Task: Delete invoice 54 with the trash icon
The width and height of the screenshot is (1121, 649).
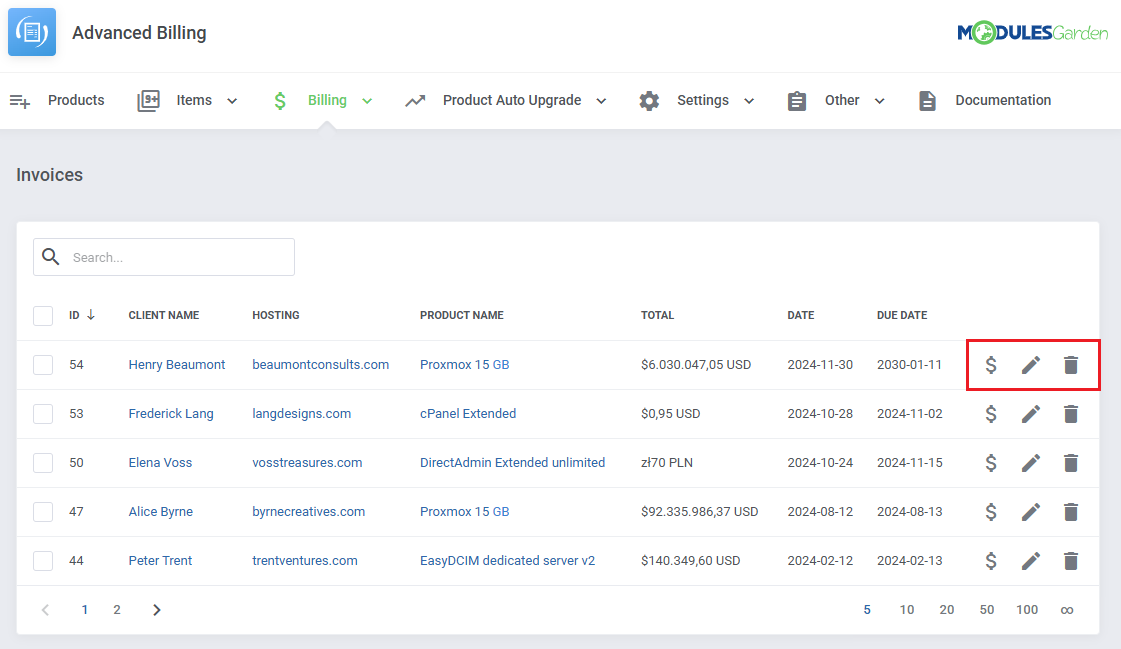Action: click(x=1070, y=365)
